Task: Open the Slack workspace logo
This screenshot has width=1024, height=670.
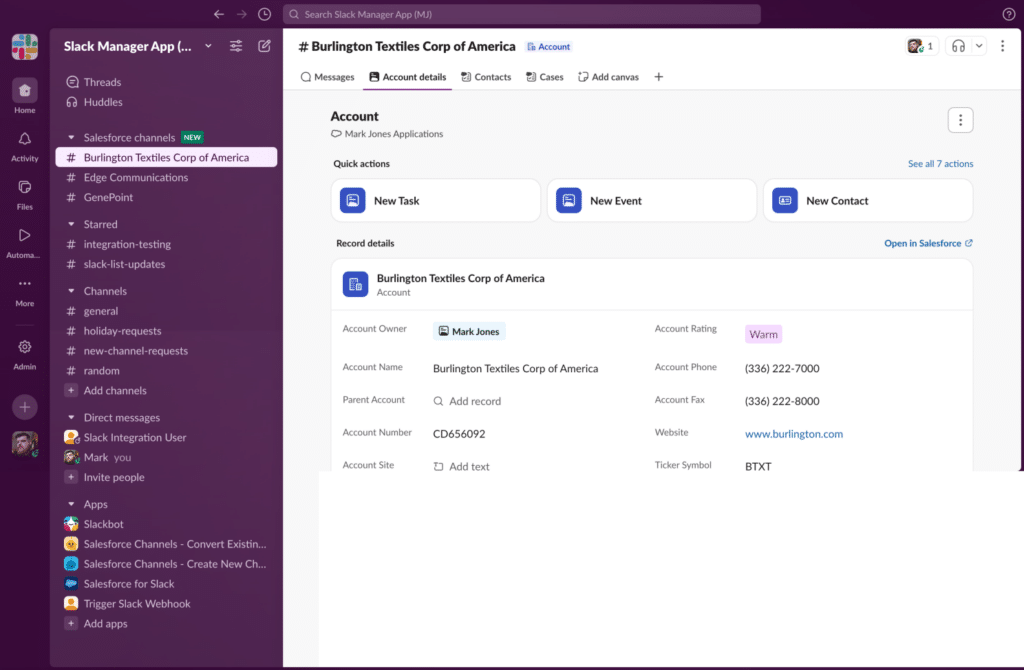Action: [25, 47]
